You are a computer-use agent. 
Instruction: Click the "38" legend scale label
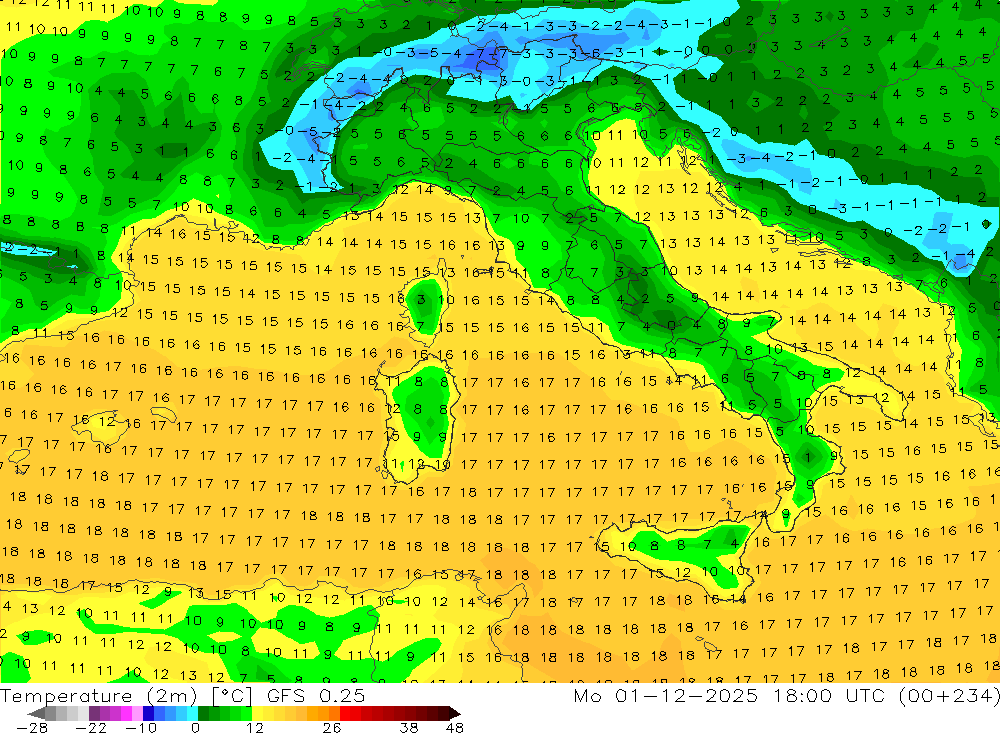tap(409, 727)
